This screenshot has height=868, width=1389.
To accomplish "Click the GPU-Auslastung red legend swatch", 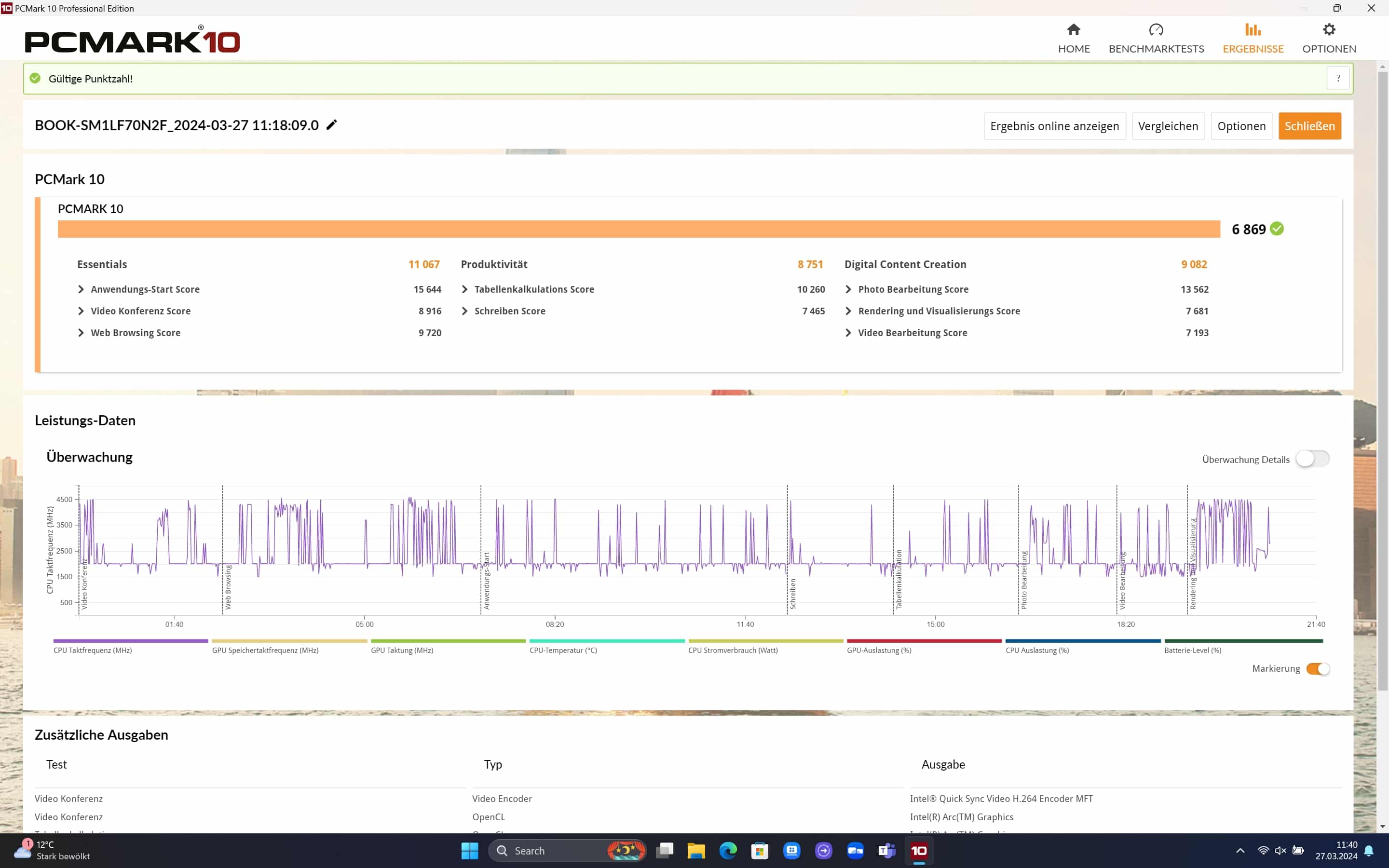I will 924,641.
